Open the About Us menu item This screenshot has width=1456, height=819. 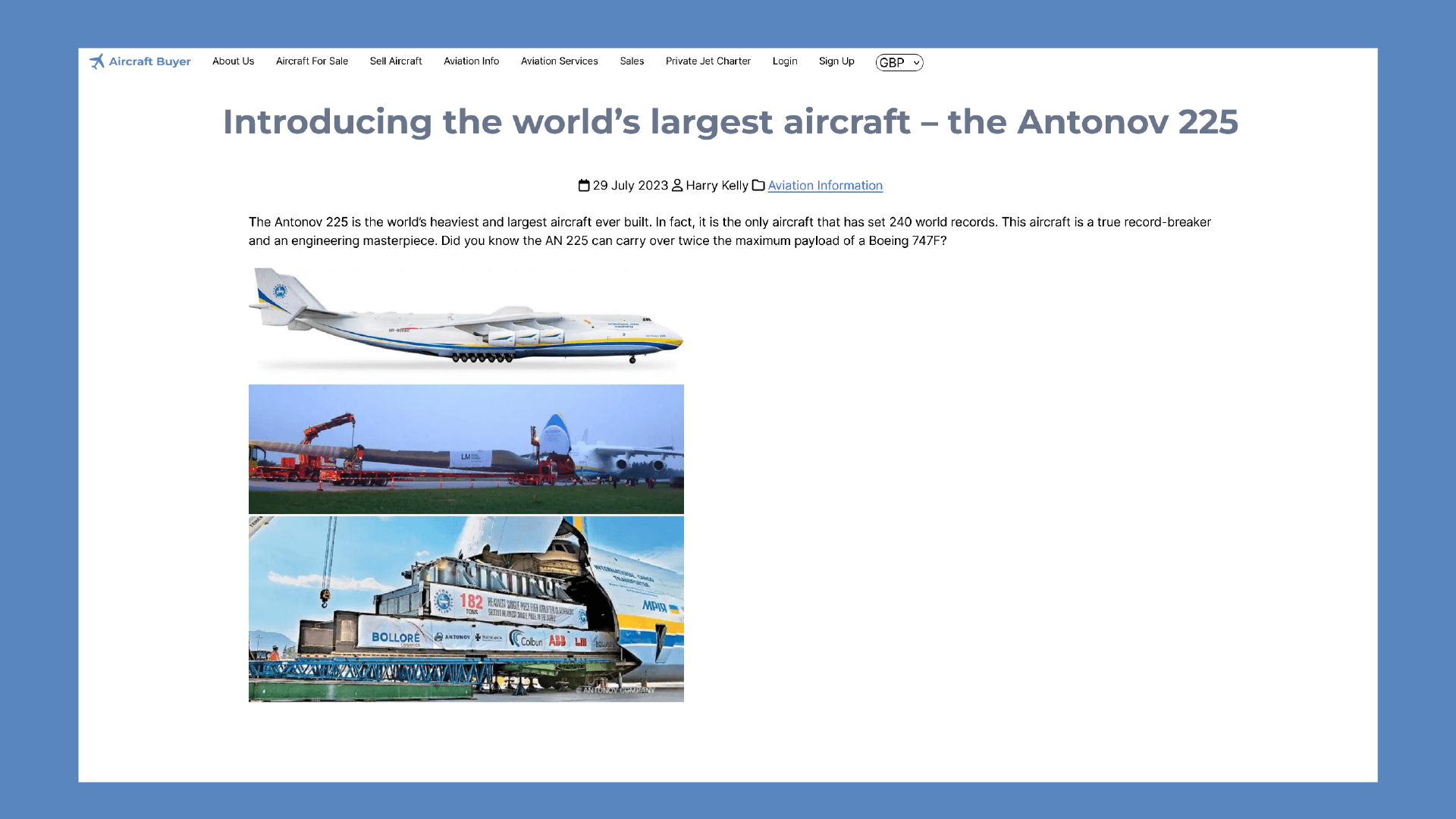pos(233,61)
